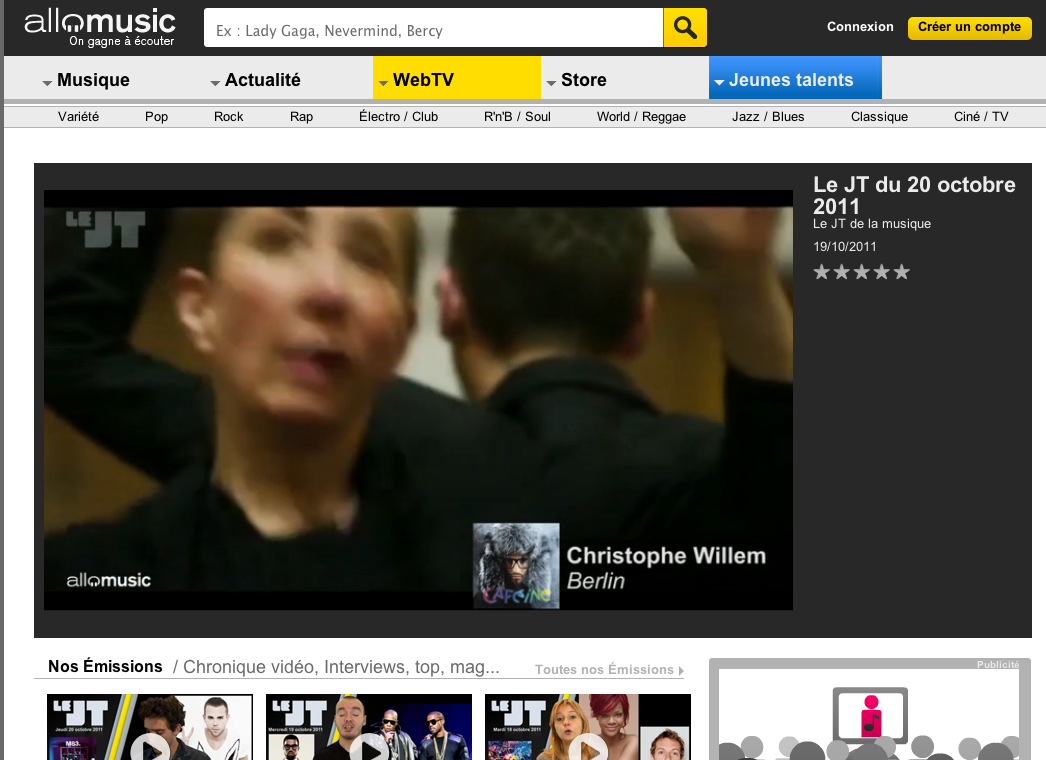The image size is (1046, 760).
Task: Click the Le JT du 20 octobre 2011 title
Action: click(x=914, y=195)
